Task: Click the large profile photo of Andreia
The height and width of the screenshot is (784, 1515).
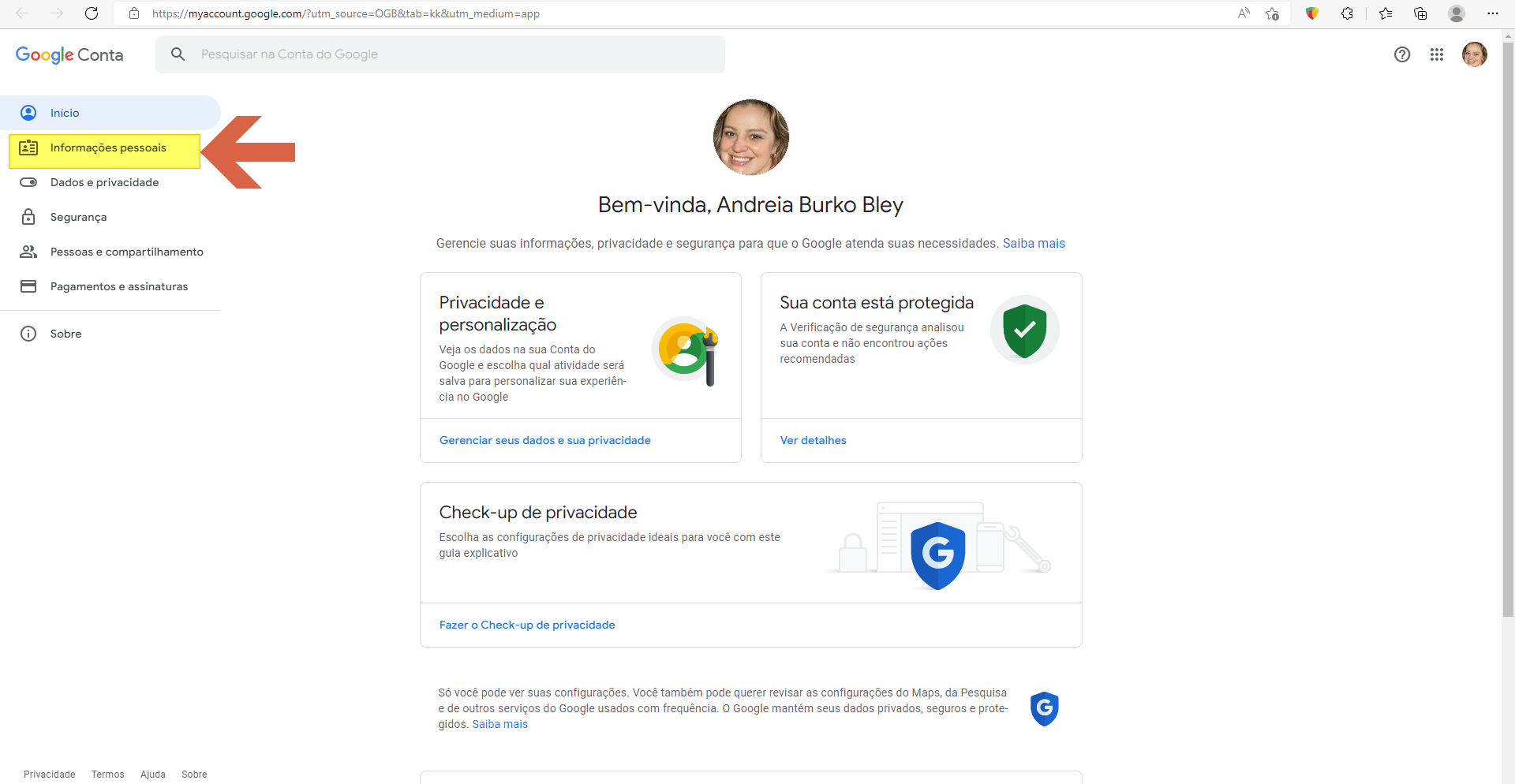Action: coord(751,137)
